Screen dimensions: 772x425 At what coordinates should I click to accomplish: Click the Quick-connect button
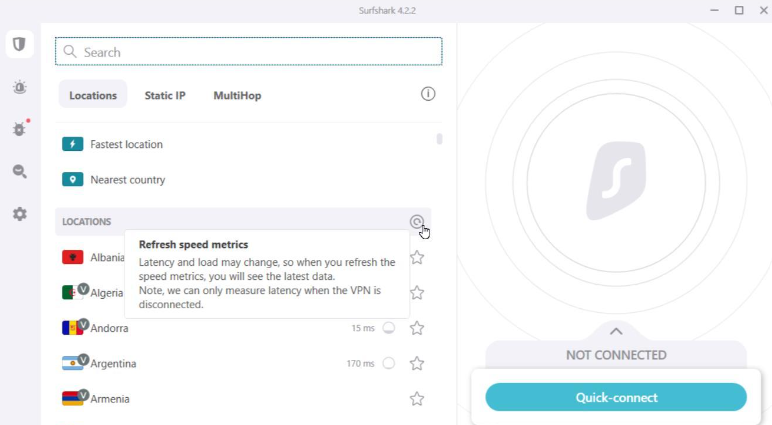click(616, 397)
